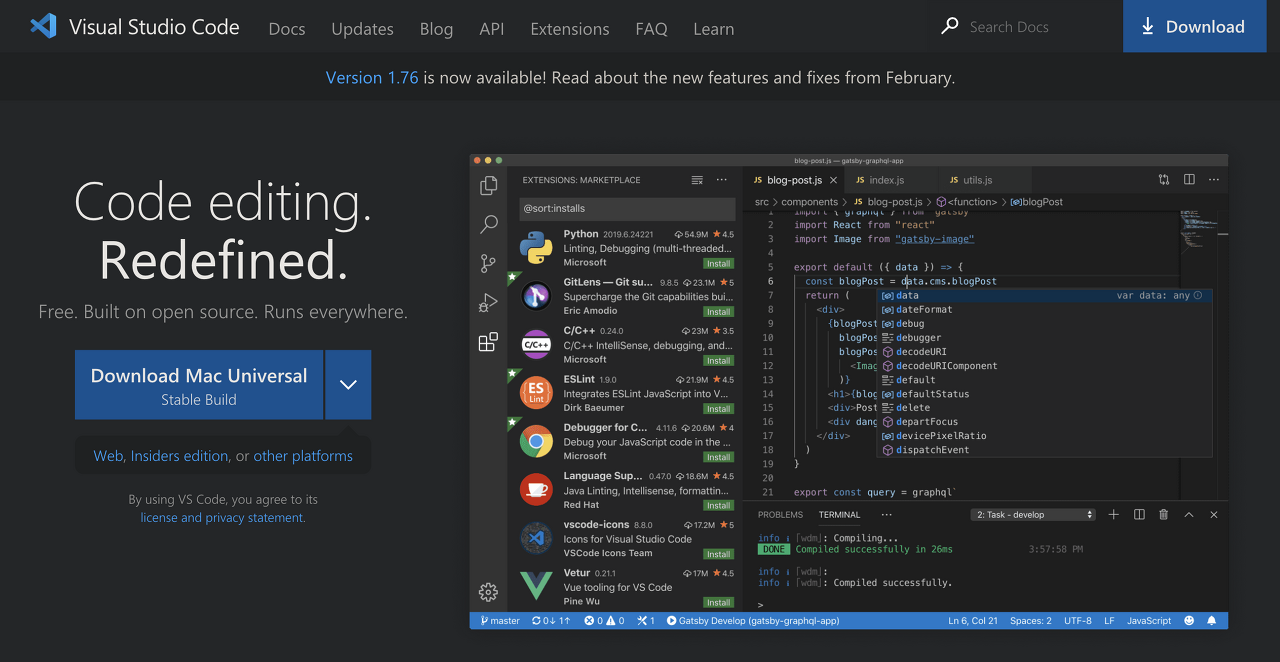
Task: Click 'Spaces: 2' in status bar
Action: click(x=1030, y=621)
